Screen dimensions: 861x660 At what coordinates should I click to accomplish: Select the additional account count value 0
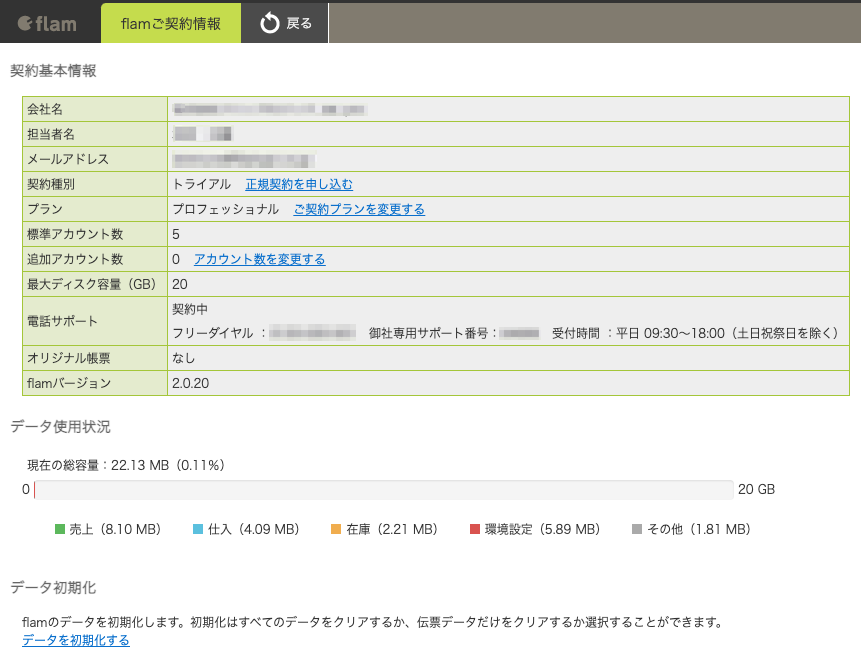pyautogui.click(x=176, y=259)
